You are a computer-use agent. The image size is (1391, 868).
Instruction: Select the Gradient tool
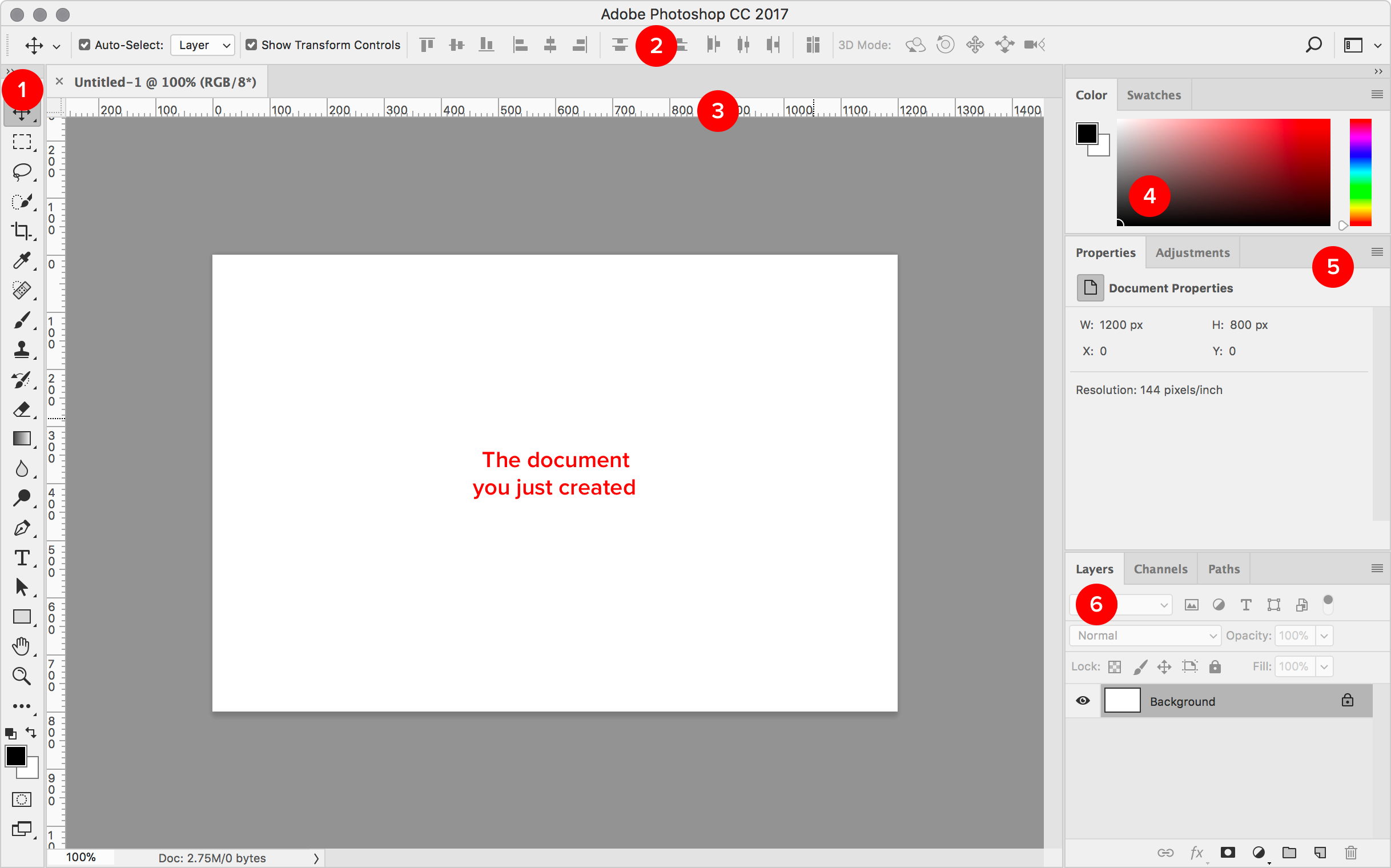coord(22,439)
